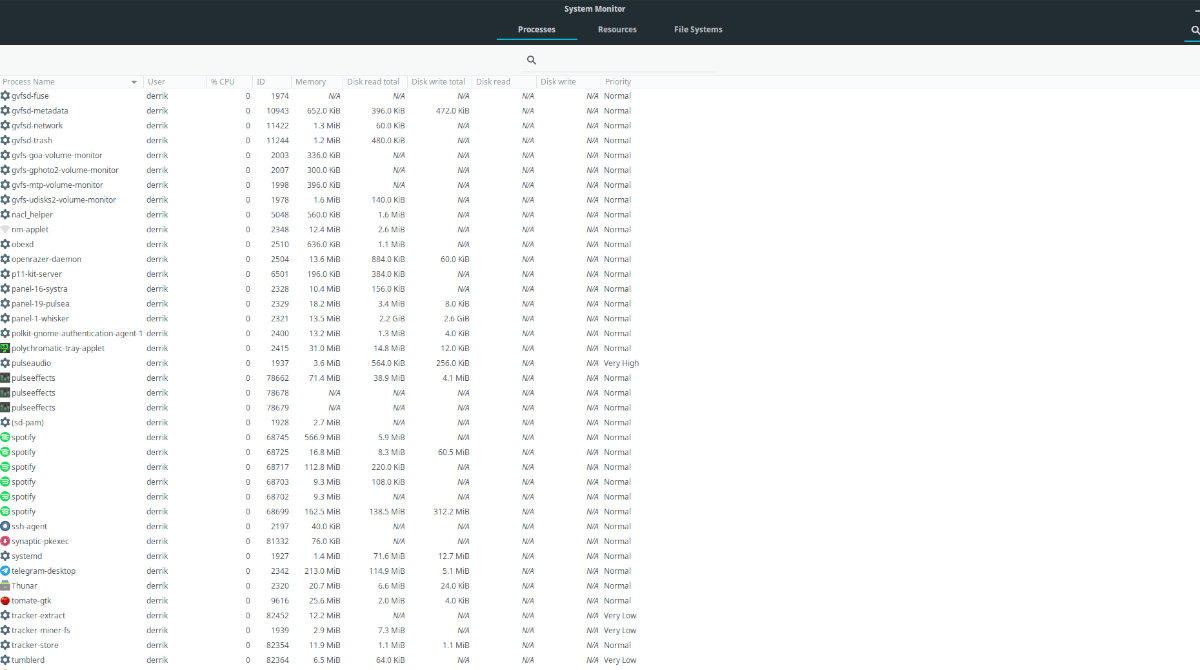1200x670 pixels.
Task: Sort by Disk write total column header
Action: 440,82
